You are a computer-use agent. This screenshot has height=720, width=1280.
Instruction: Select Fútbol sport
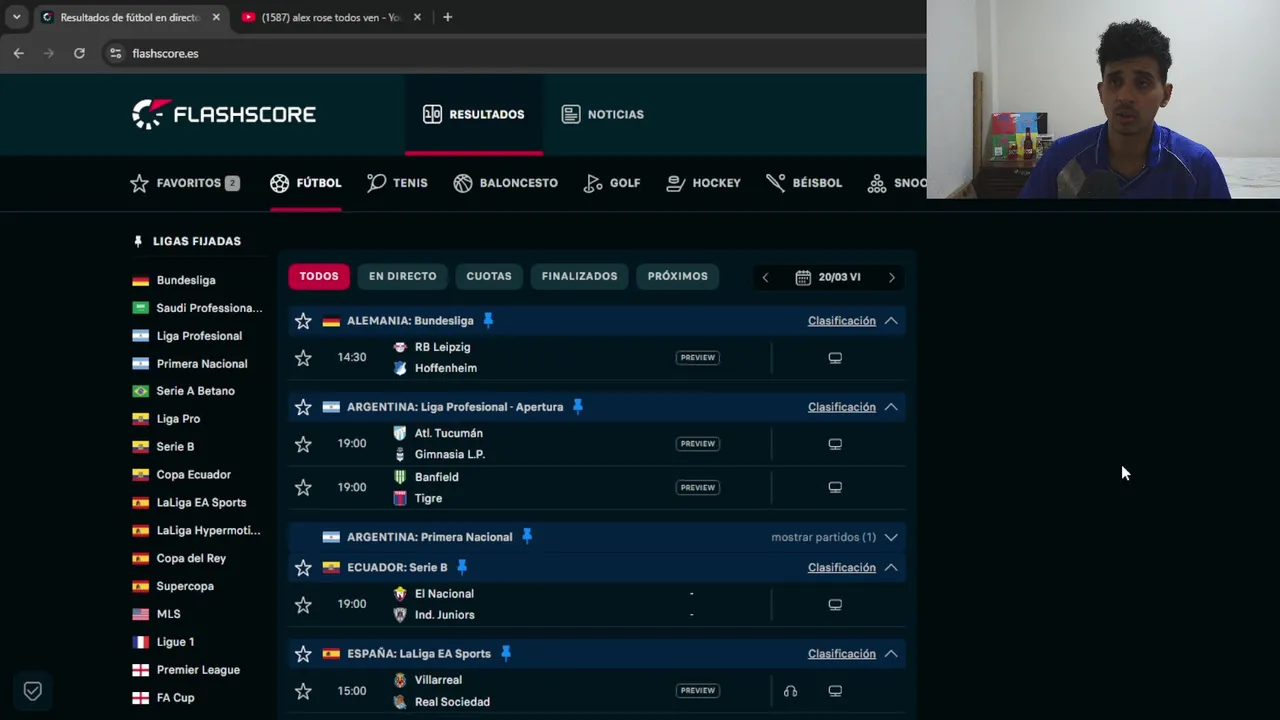pyautogui.click(x=306, y=183)
